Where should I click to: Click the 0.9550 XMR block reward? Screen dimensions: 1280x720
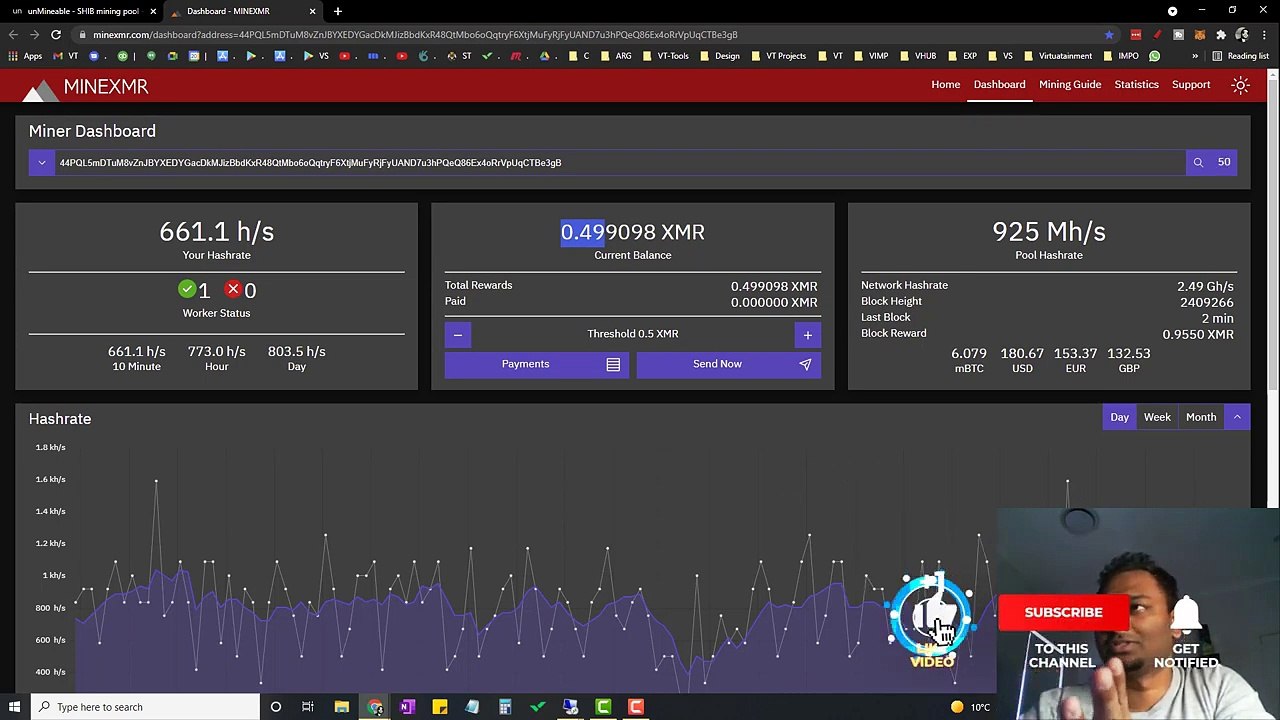pos(1198,334)
